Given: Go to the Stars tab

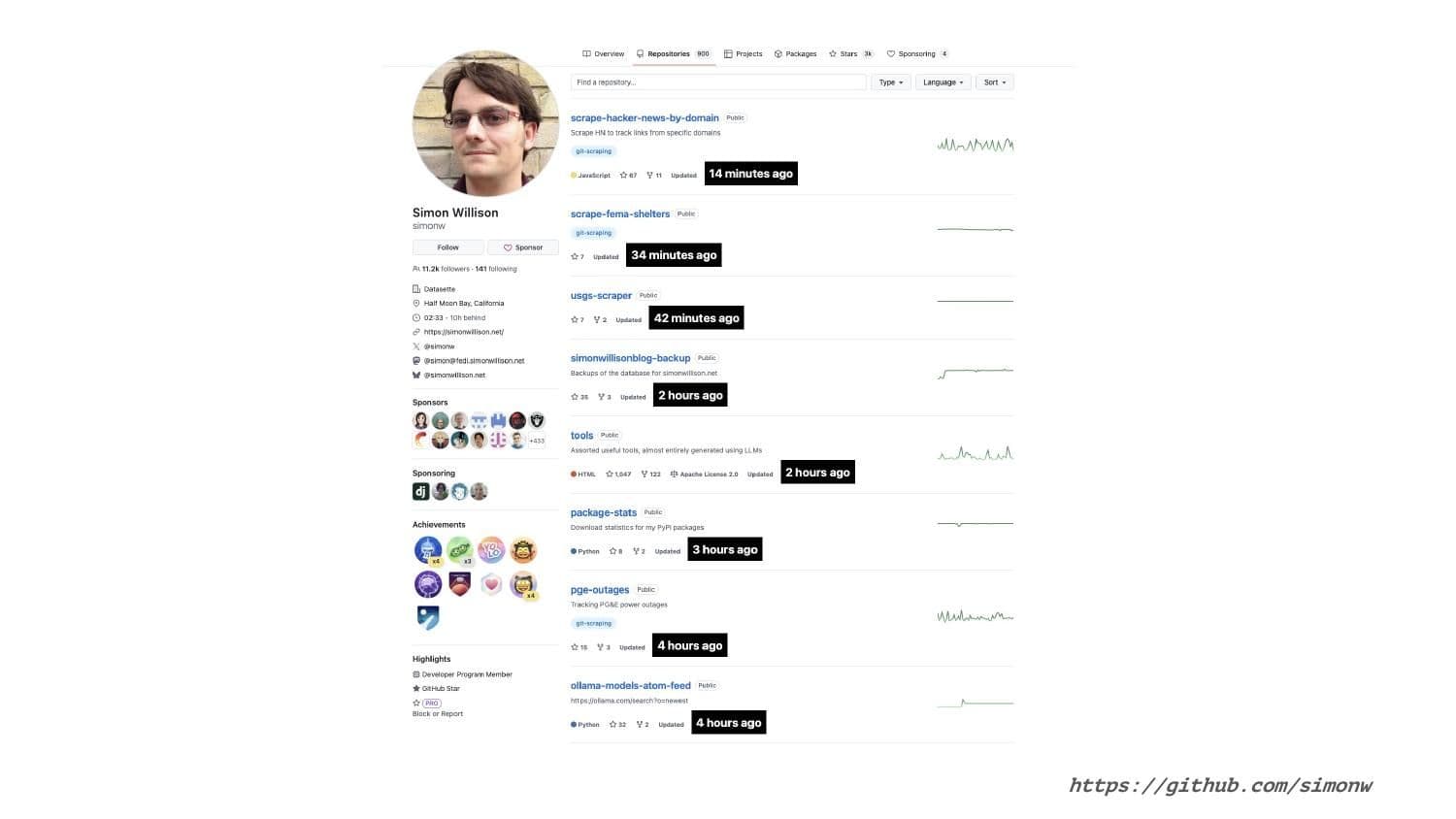Looking at the screenshot, I should coord(850,54).
